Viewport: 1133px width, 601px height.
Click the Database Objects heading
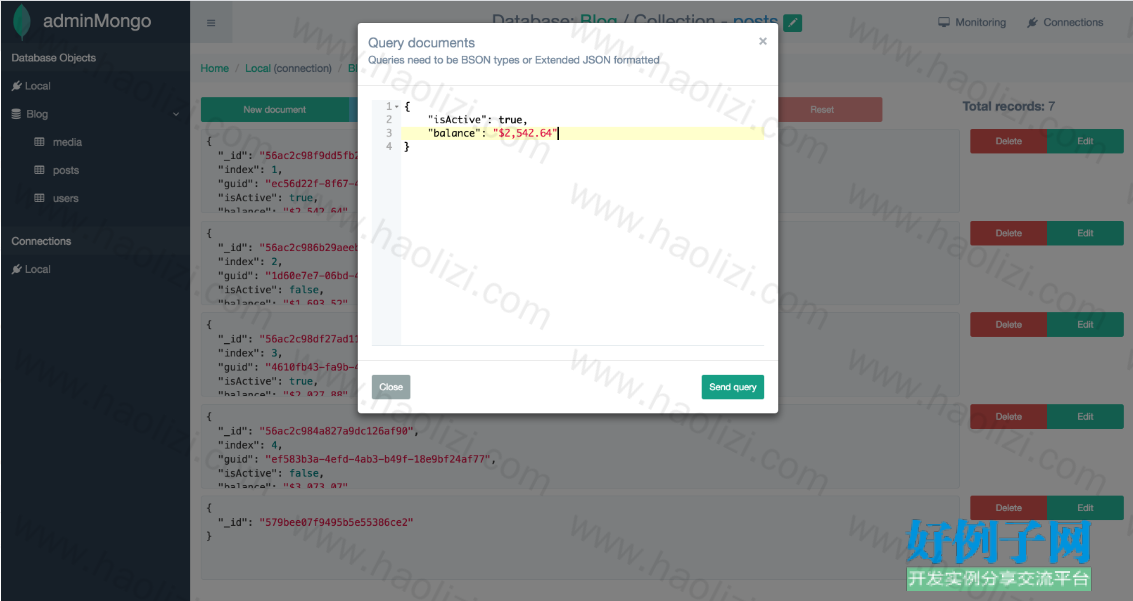tap(53, 58)
